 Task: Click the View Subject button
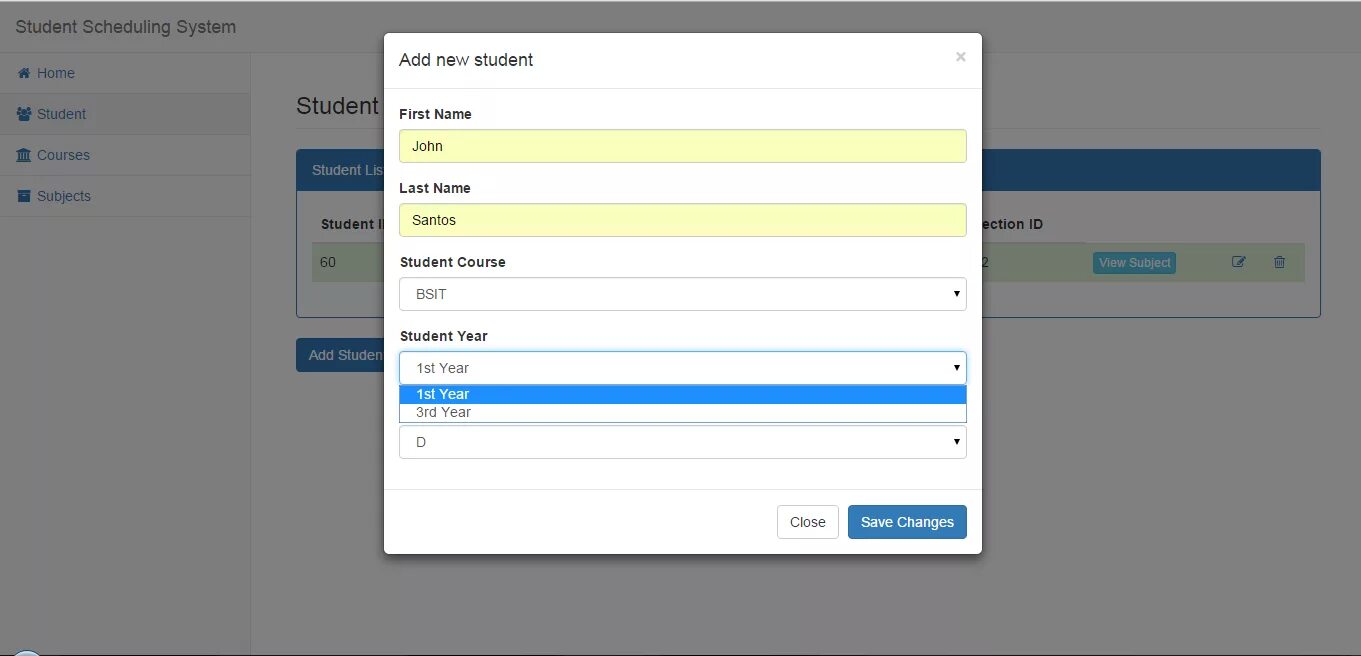tap(1134, 263)
